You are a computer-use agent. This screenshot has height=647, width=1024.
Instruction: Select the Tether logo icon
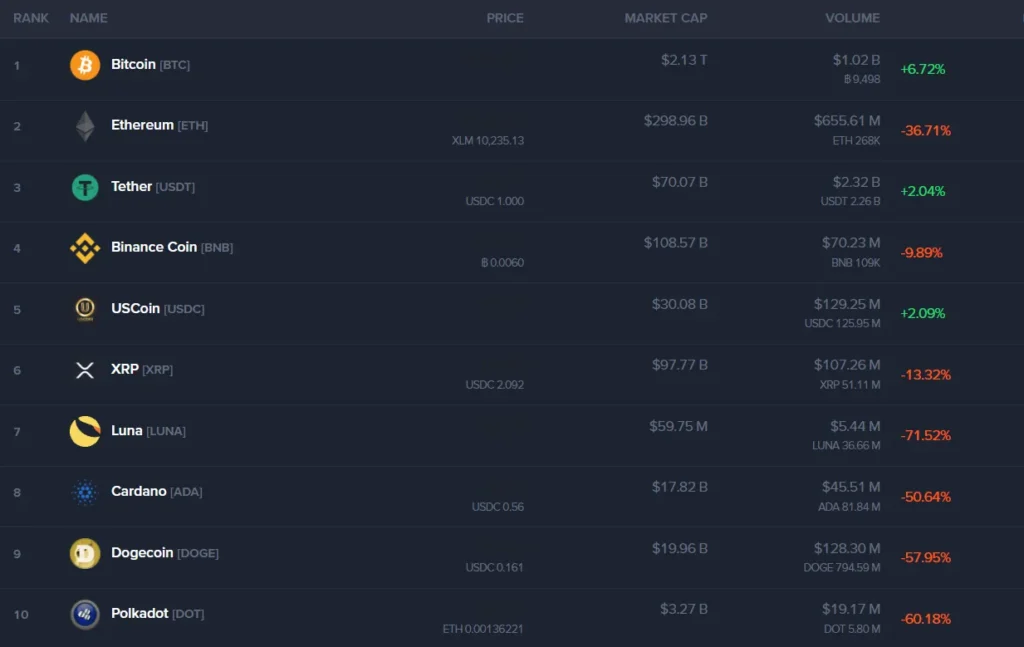(84, 187)
